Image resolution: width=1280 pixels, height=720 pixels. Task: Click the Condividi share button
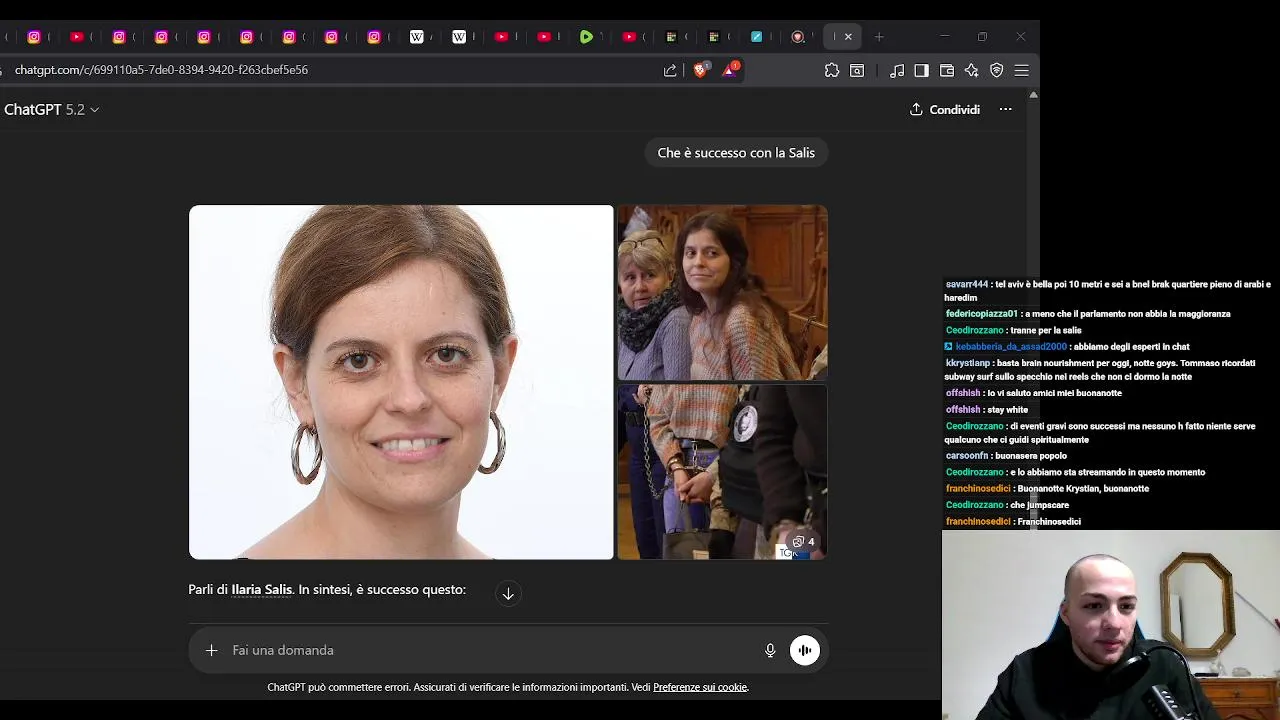click(x=944, y=109)
